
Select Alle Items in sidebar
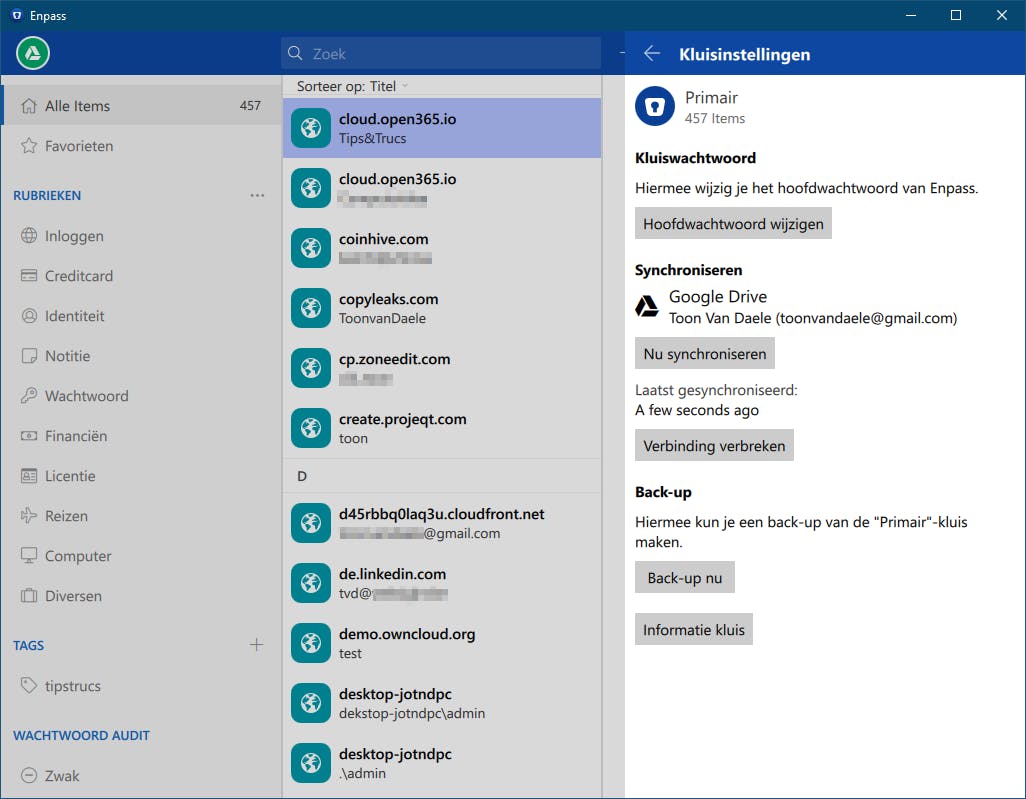click(x=77, y=106)
